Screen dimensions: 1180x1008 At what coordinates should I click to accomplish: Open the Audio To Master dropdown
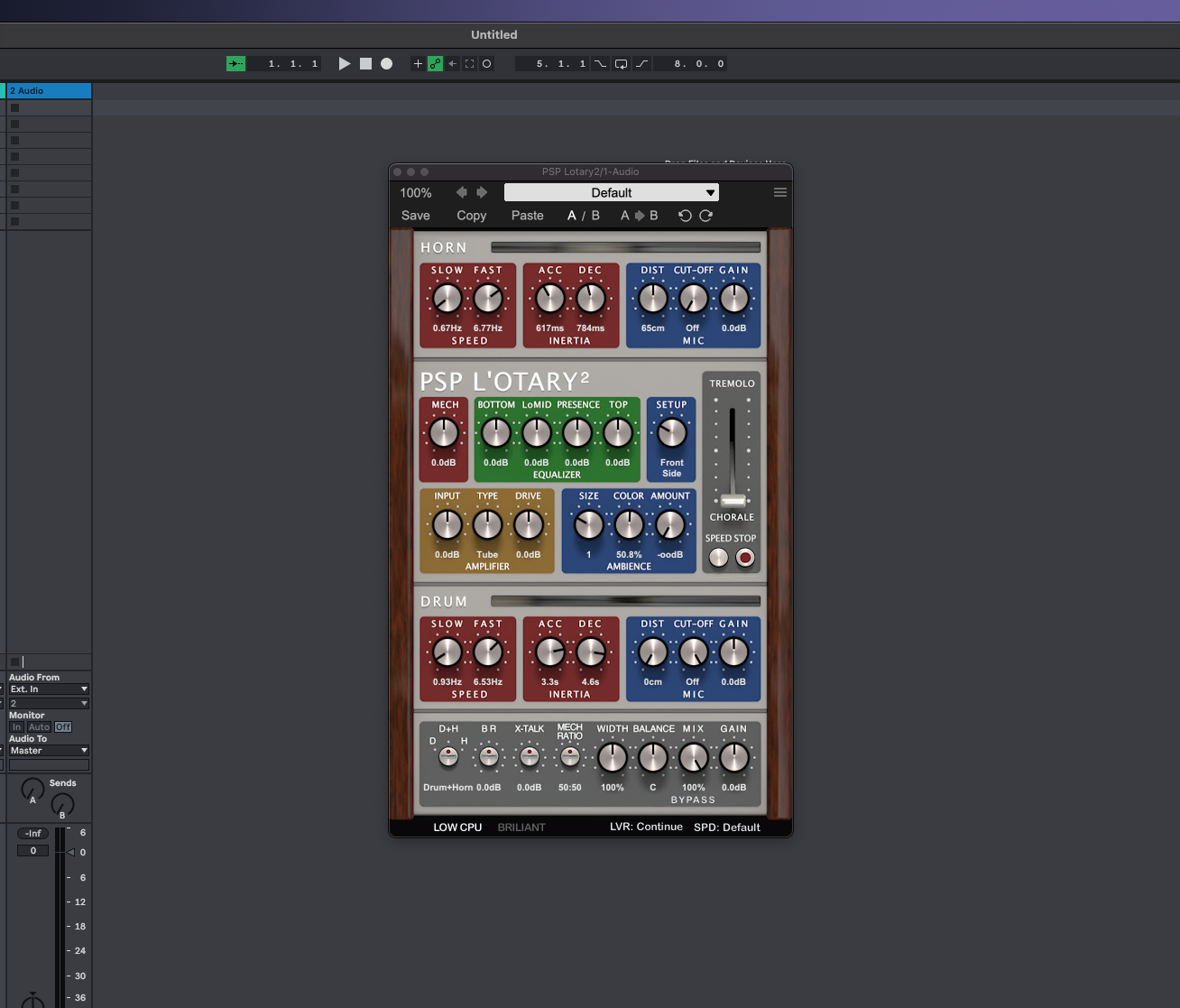coord(49,751)
